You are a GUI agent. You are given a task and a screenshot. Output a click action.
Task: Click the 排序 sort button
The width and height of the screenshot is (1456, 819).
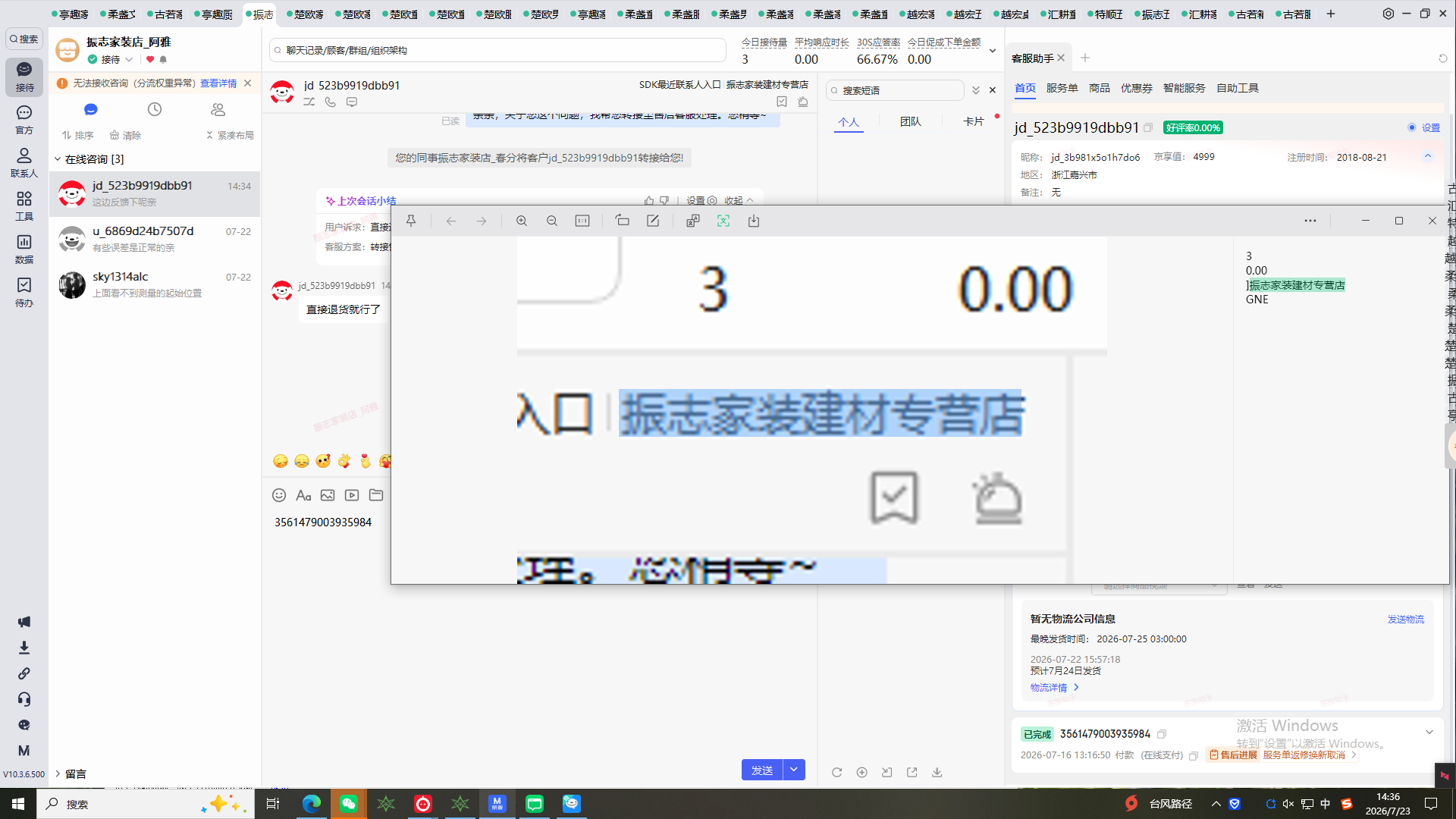77,136
